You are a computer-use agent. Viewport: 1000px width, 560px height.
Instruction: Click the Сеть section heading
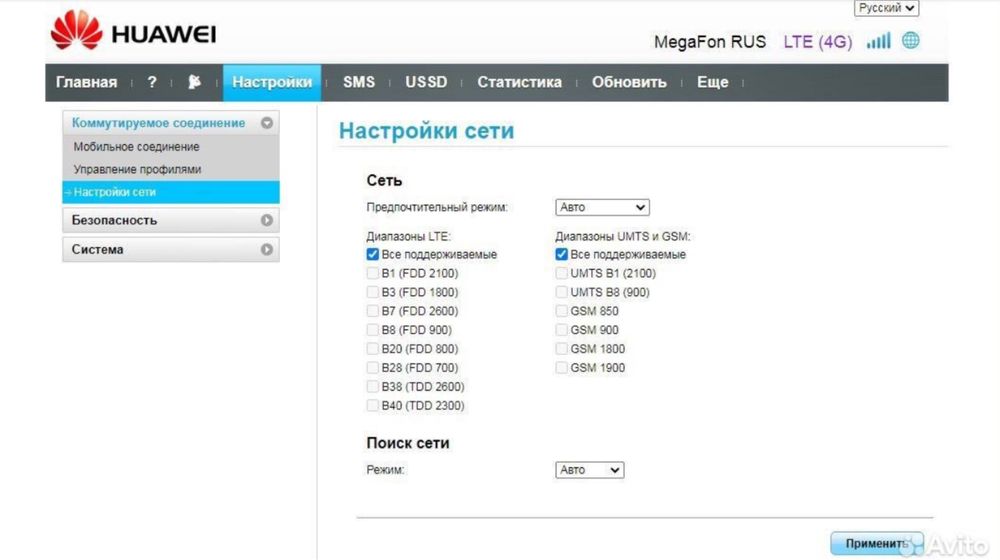384,181
